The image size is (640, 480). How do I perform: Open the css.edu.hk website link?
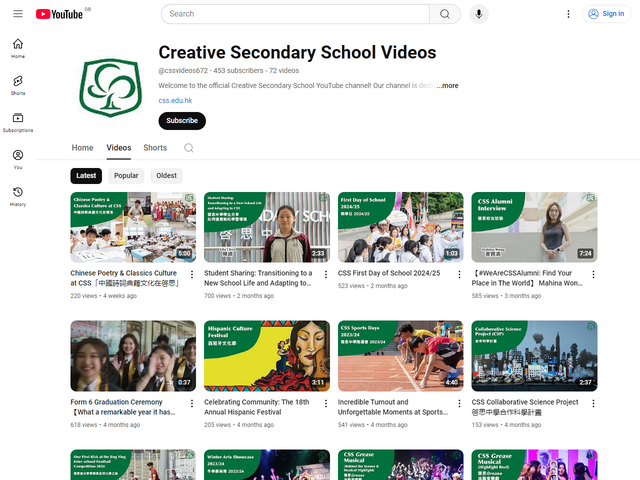click(x=175, y=101)
